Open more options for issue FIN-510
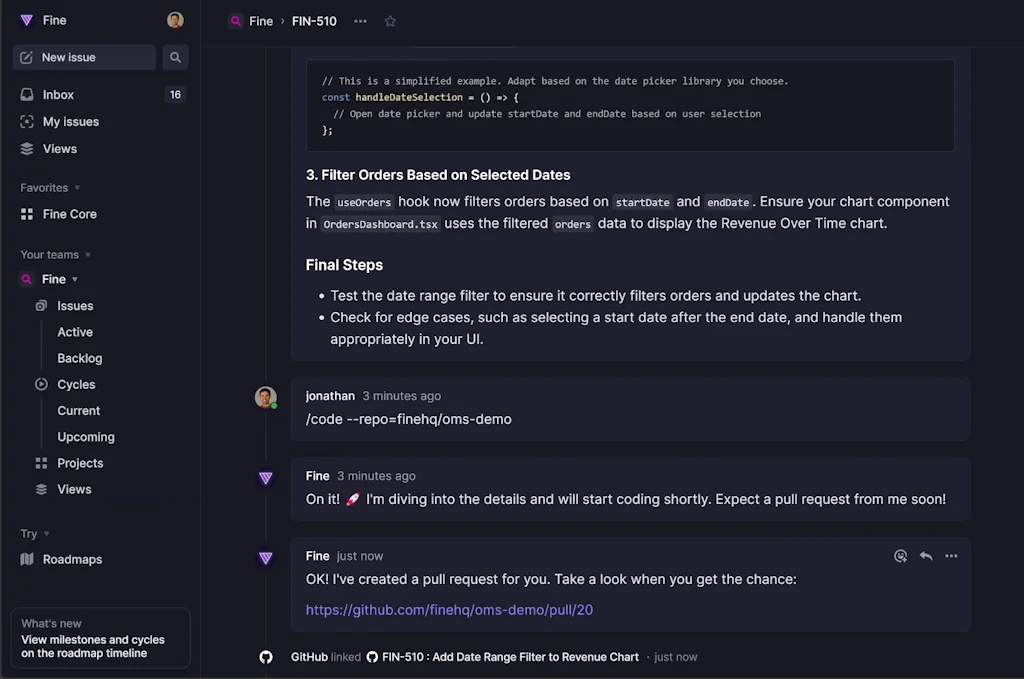 (x=360, y=20)
